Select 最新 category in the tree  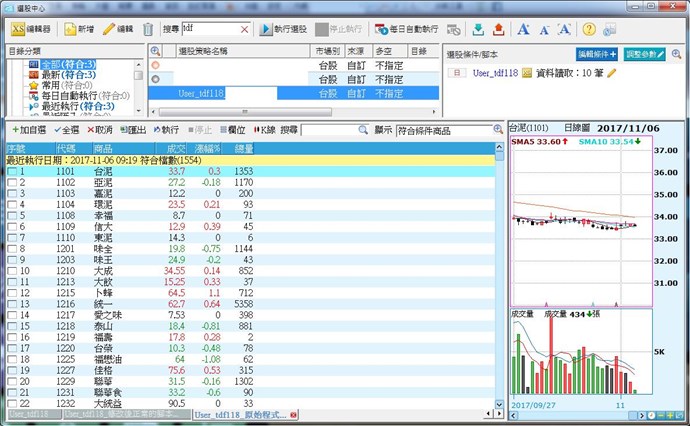pos(64,77)
